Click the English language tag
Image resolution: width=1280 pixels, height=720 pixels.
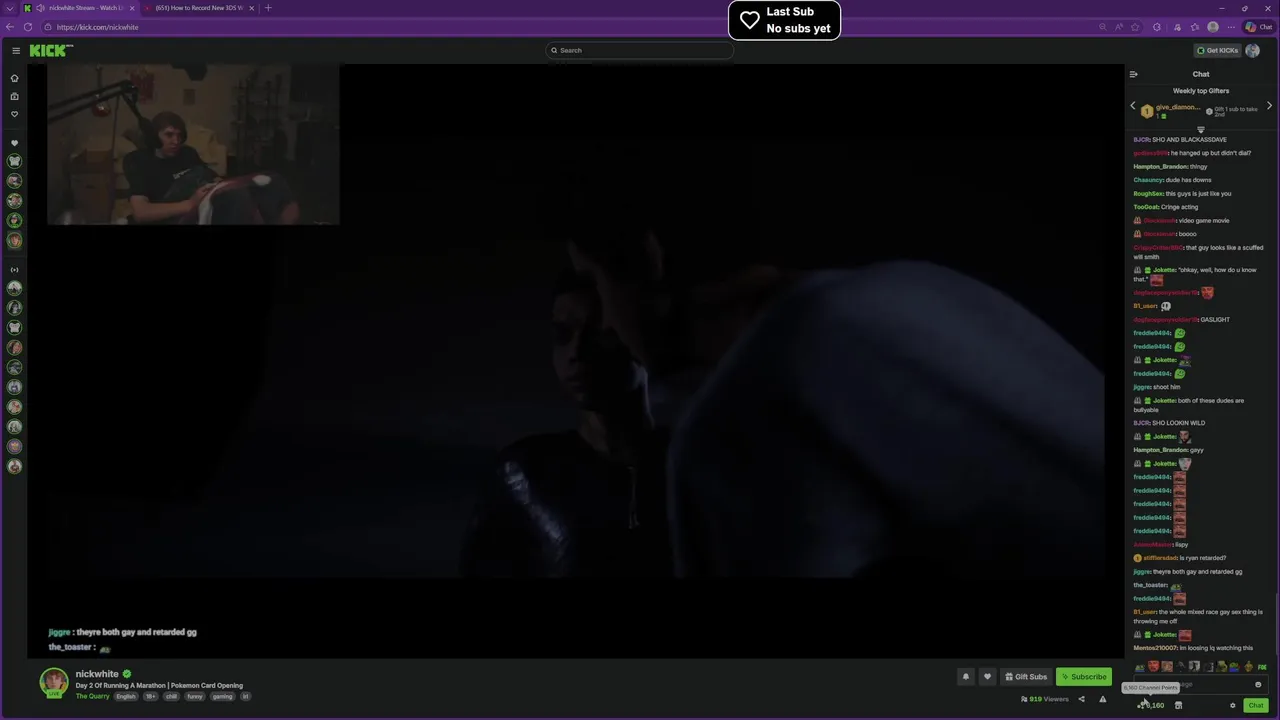coord(125,696)
